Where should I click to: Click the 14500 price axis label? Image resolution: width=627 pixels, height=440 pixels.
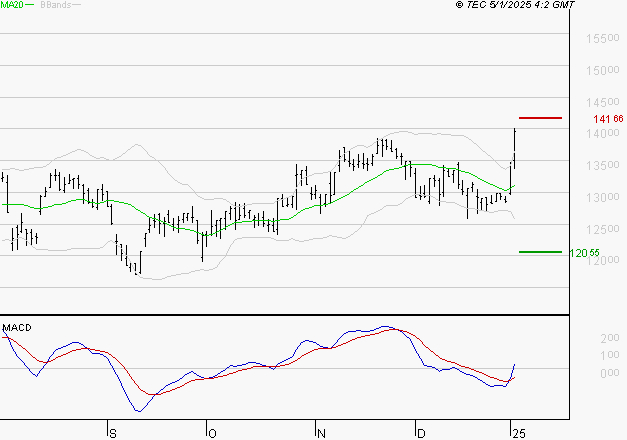click(603, 102)
